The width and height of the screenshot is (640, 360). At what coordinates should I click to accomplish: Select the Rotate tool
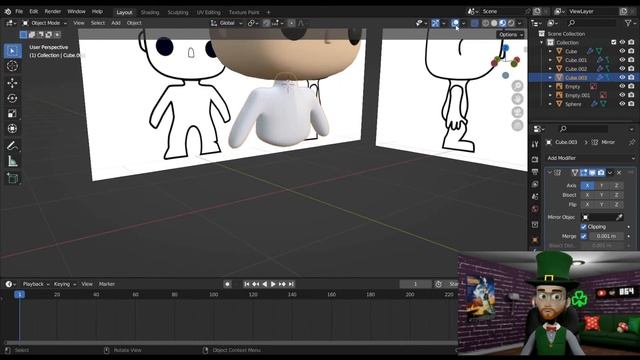(12, 98)
